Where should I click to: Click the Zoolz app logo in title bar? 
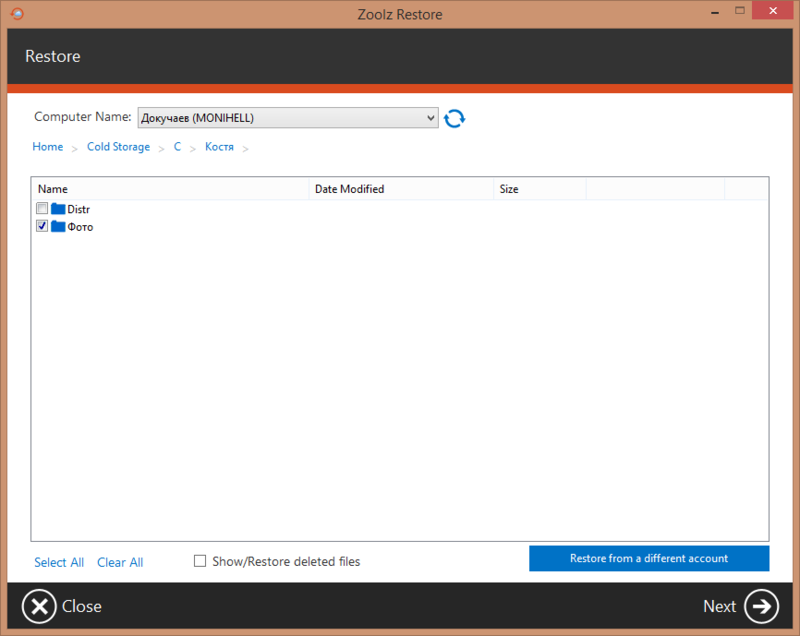pos(17,13)
